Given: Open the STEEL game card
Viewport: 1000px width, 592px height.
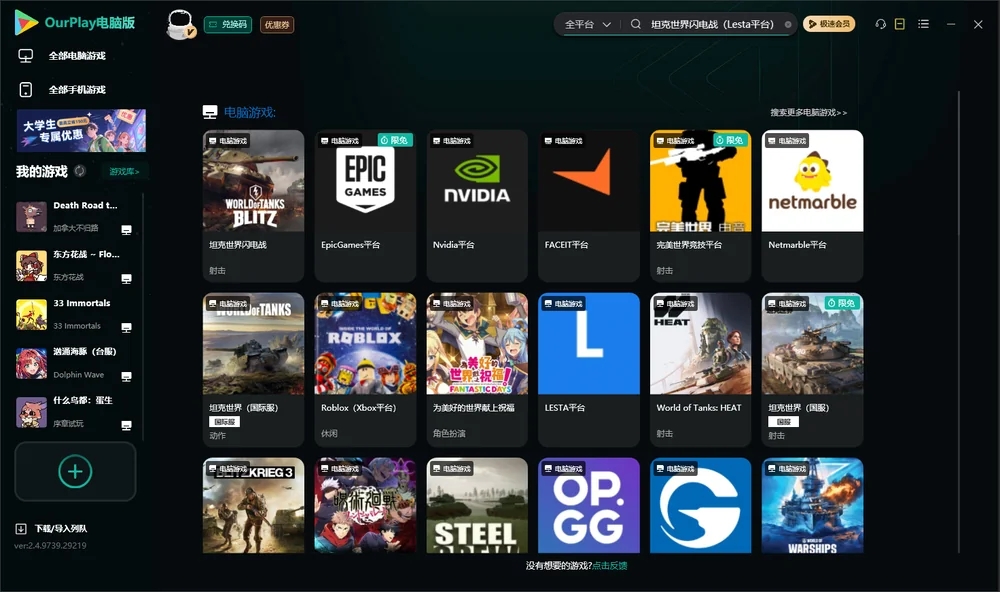Looking at the screenshot, I should click(477, 505).
